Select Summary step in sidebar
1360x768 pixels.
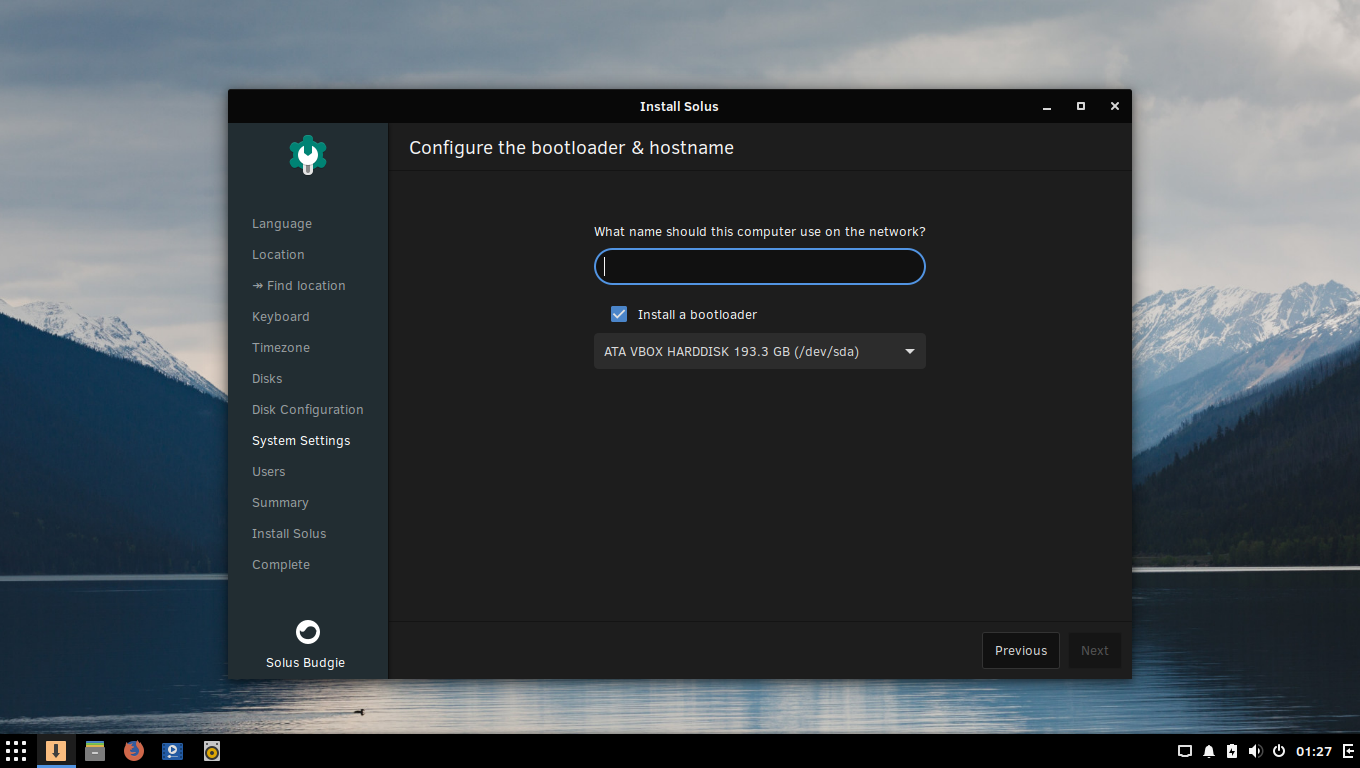[x=280, y=503]
